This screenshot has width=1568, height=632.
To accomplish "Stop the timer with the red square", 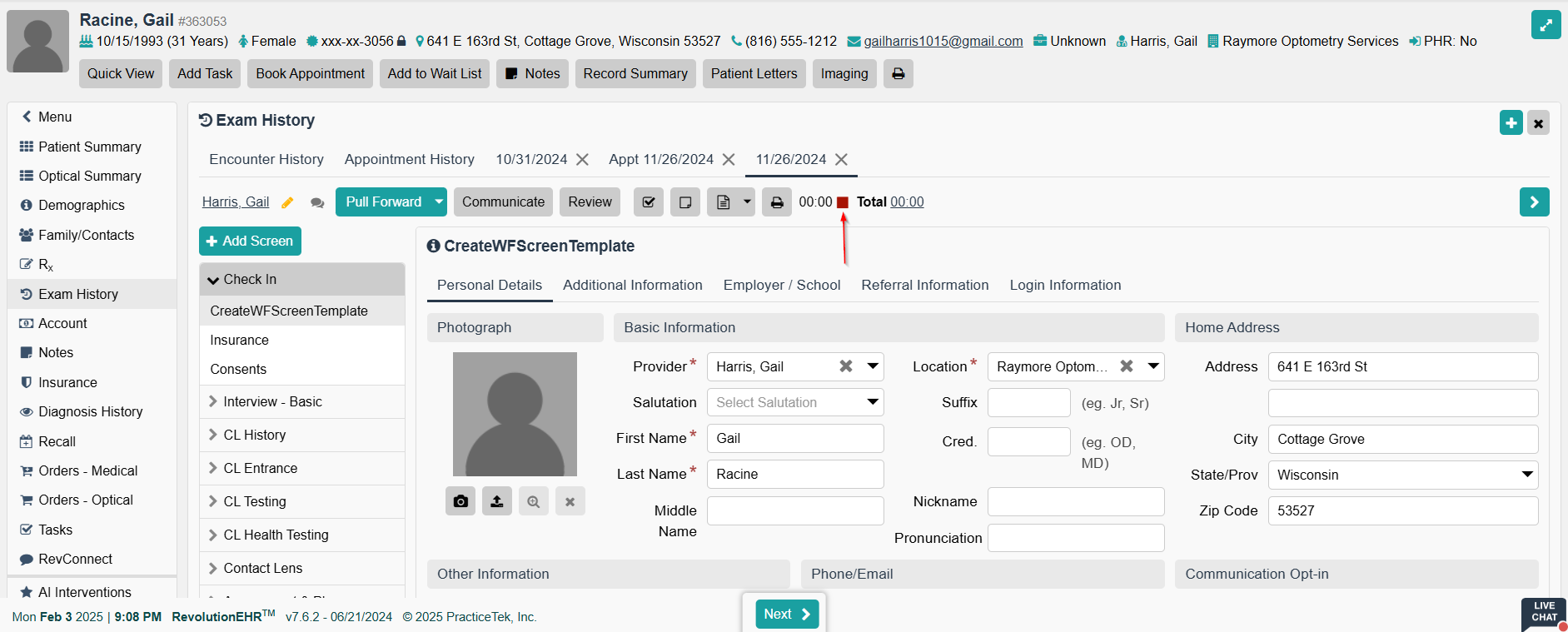I will (x=843, y=202).
